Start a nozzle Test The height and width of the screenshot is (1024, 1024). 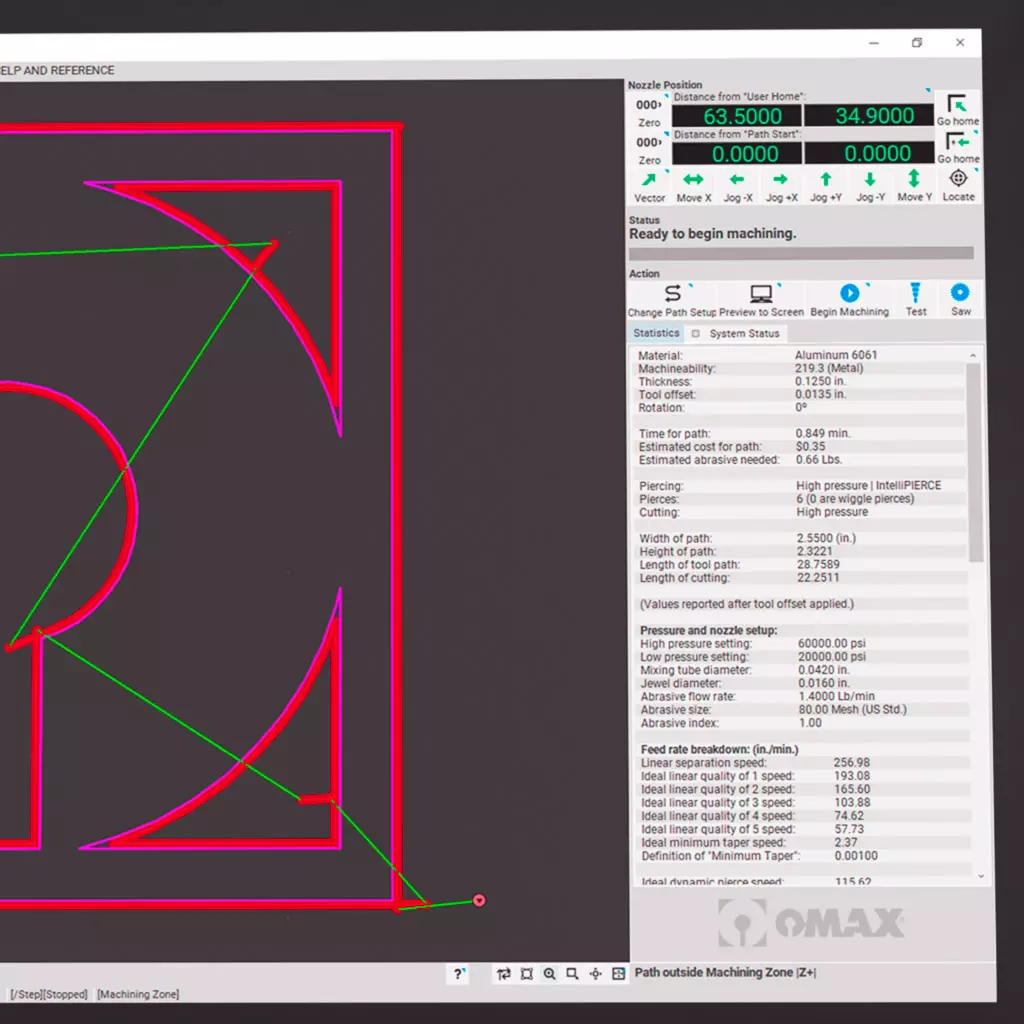tap(915, 293)
